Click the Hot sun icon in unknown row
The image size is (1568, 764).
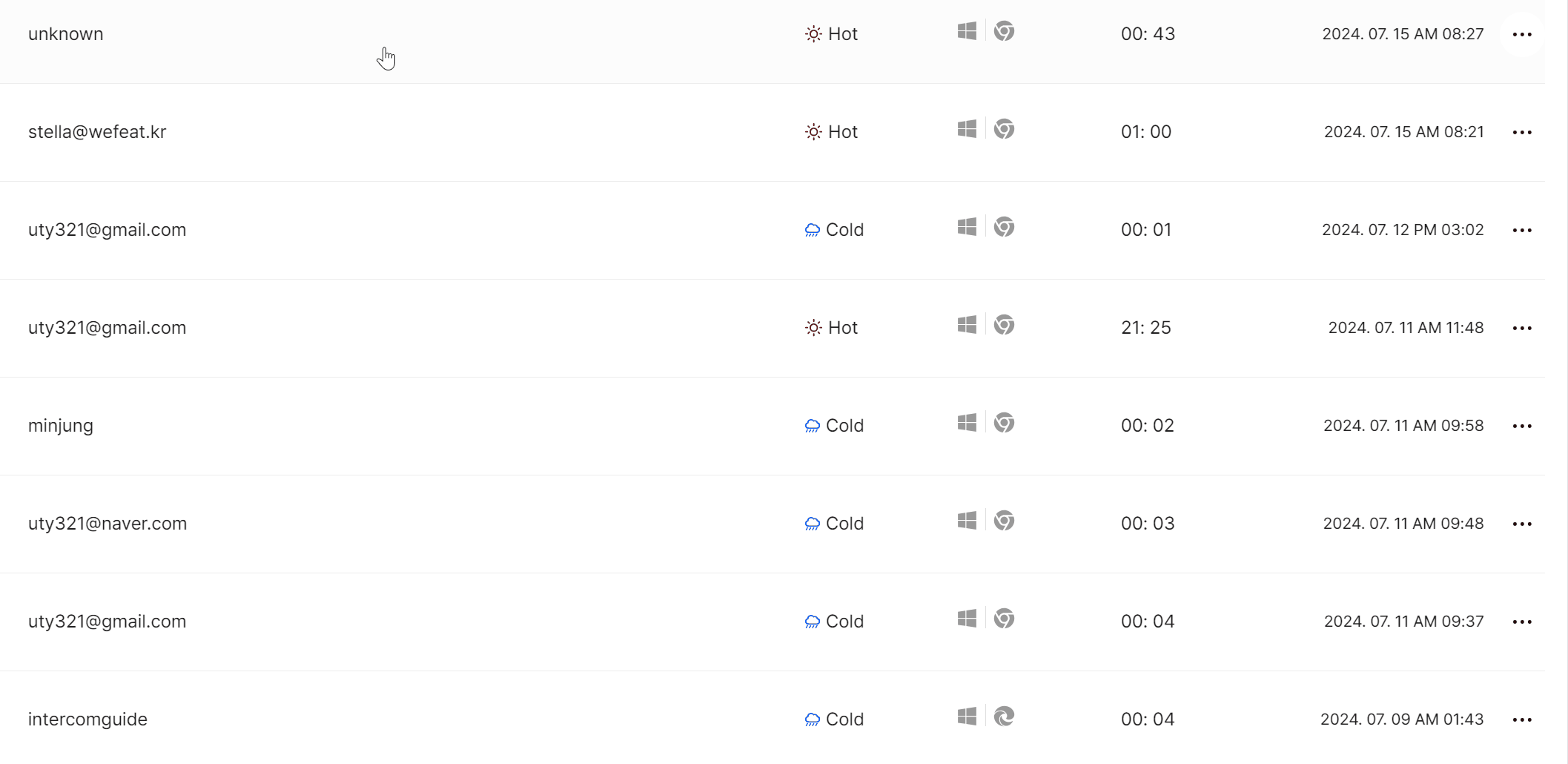tap(813, 34)
